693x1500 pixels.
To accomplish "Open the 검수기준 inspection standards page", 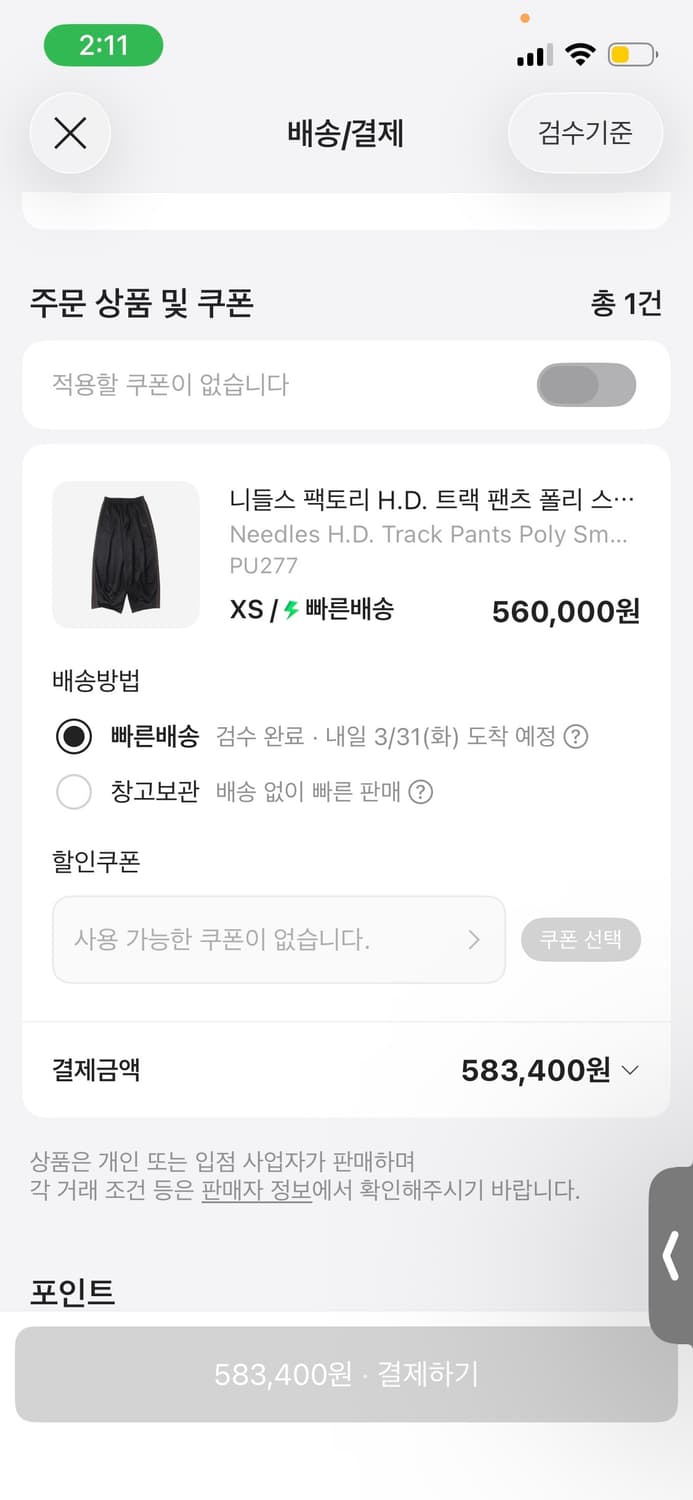I will 585,133.
